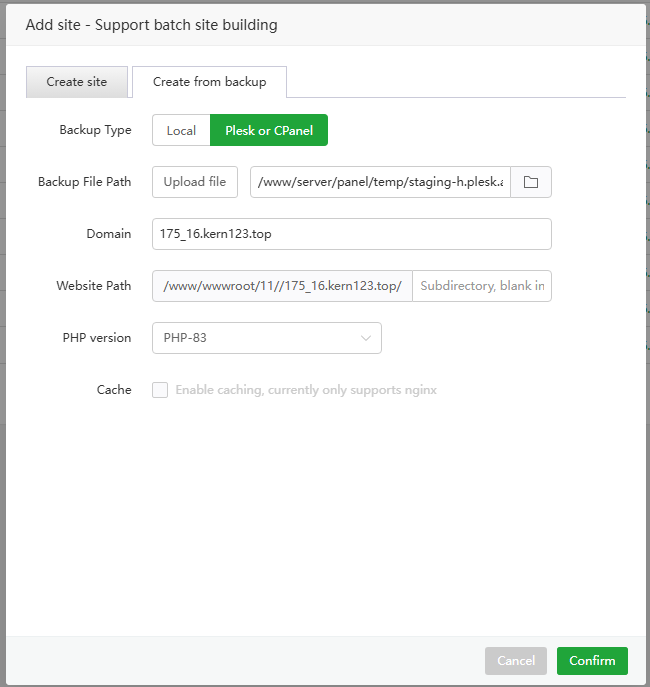Confirm the site creation
Image resolution: width=650 pixels, height=687 pixels.
point(592,661)
